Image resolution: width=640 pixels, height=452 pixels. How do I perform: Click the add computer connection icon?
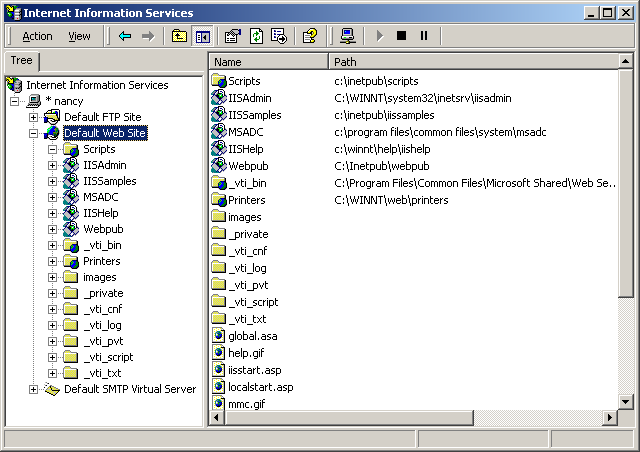coord(348,36)
